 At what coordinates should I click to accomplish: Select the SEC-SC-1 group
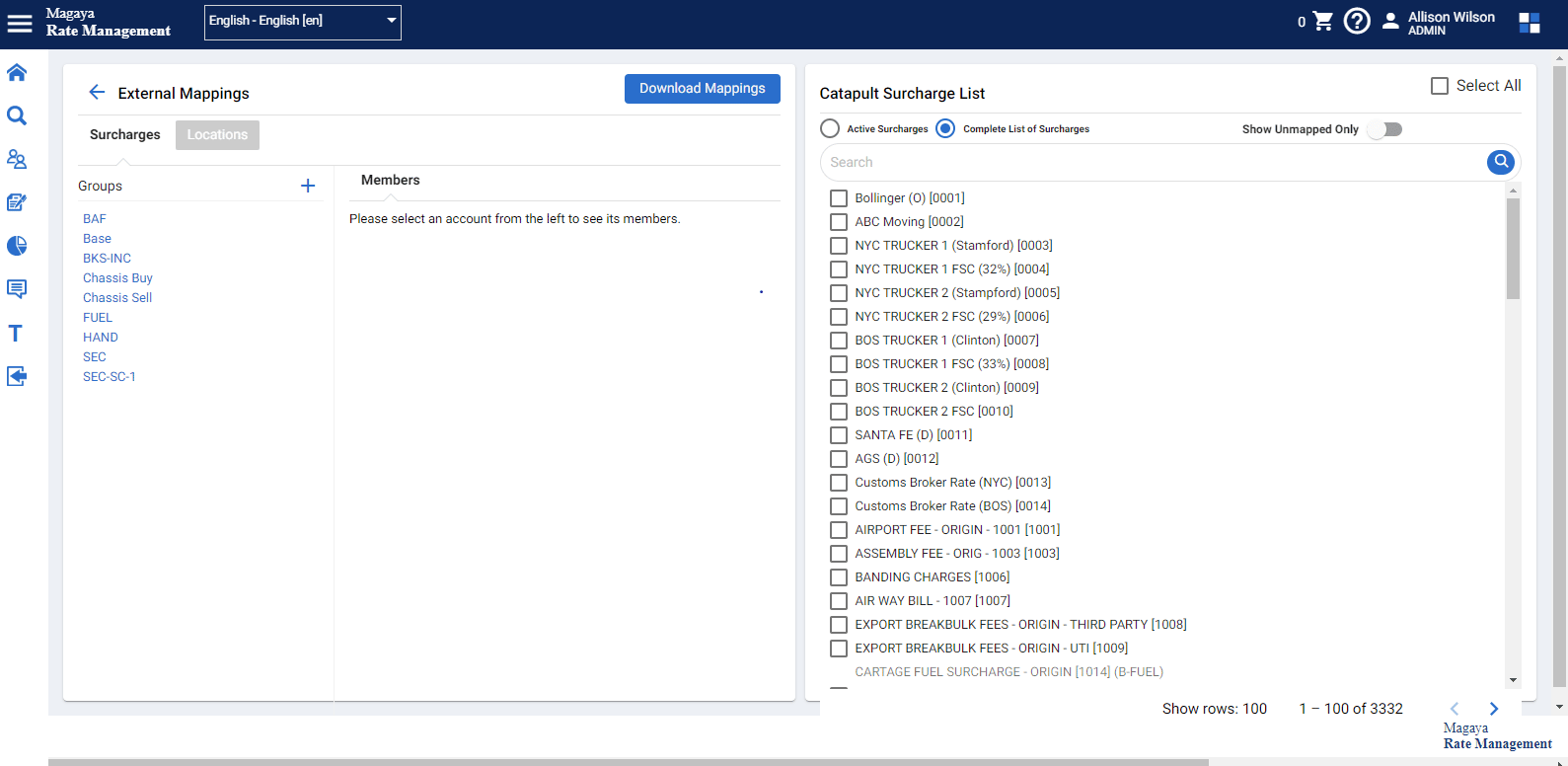click(x=110, y=377)
